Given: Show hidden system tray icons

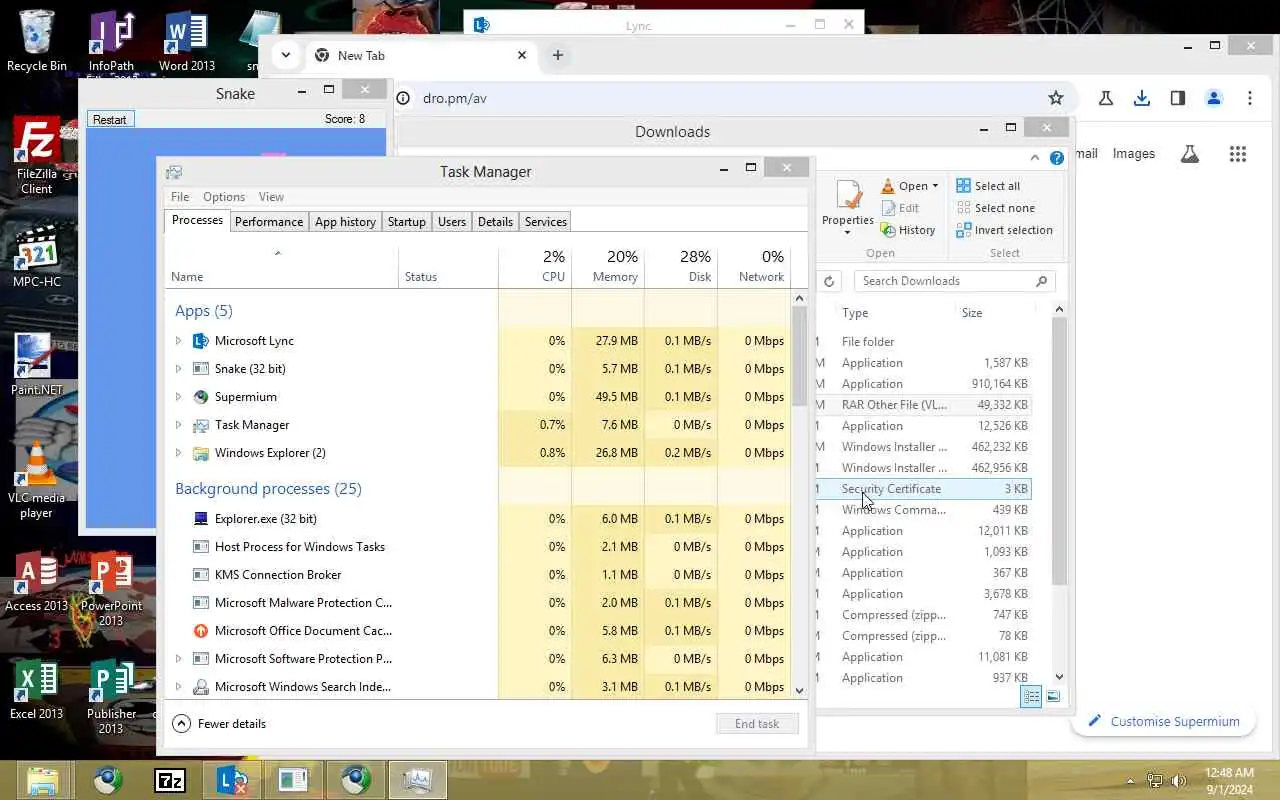Looking at the screenshot, I should (1131, 781).
